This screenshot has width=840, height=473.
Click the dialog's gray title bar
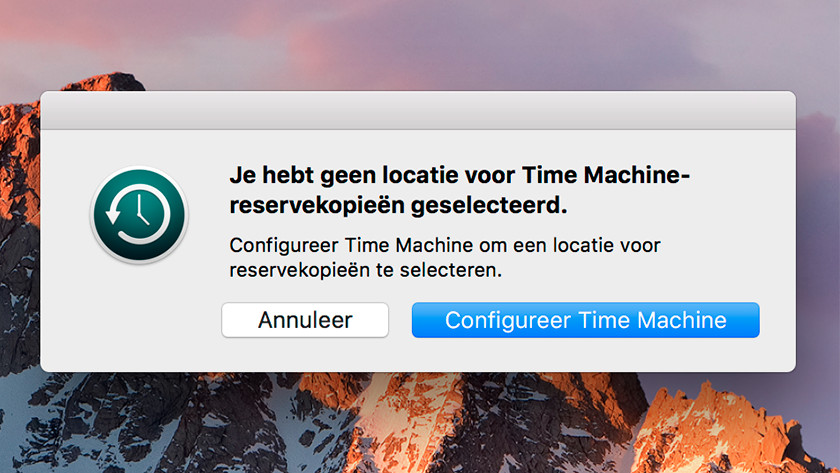pyautogui.click(x=418, y=110)
